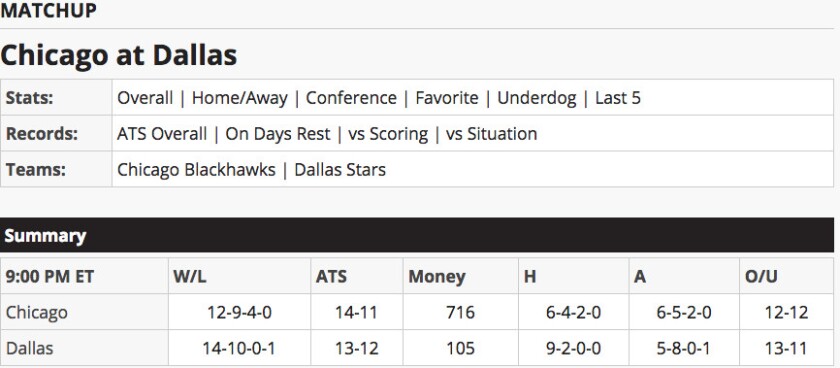
Task: View Home/Away stats
Action: [x=239, y=98]
